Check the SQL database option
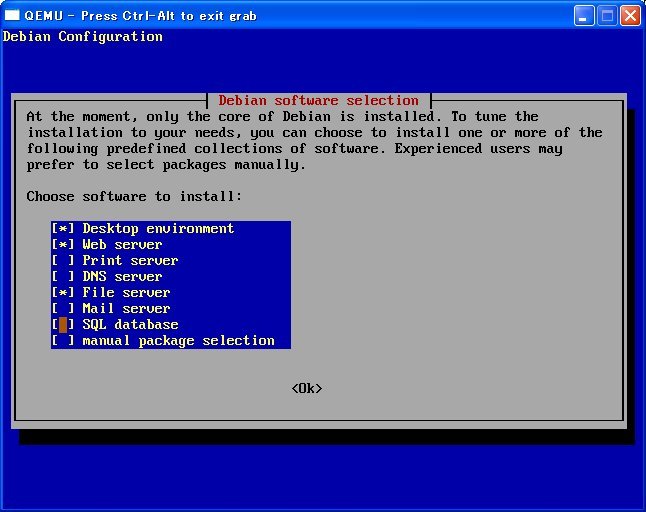This screenshot has height=512, width=646. [x=63, y=325]
